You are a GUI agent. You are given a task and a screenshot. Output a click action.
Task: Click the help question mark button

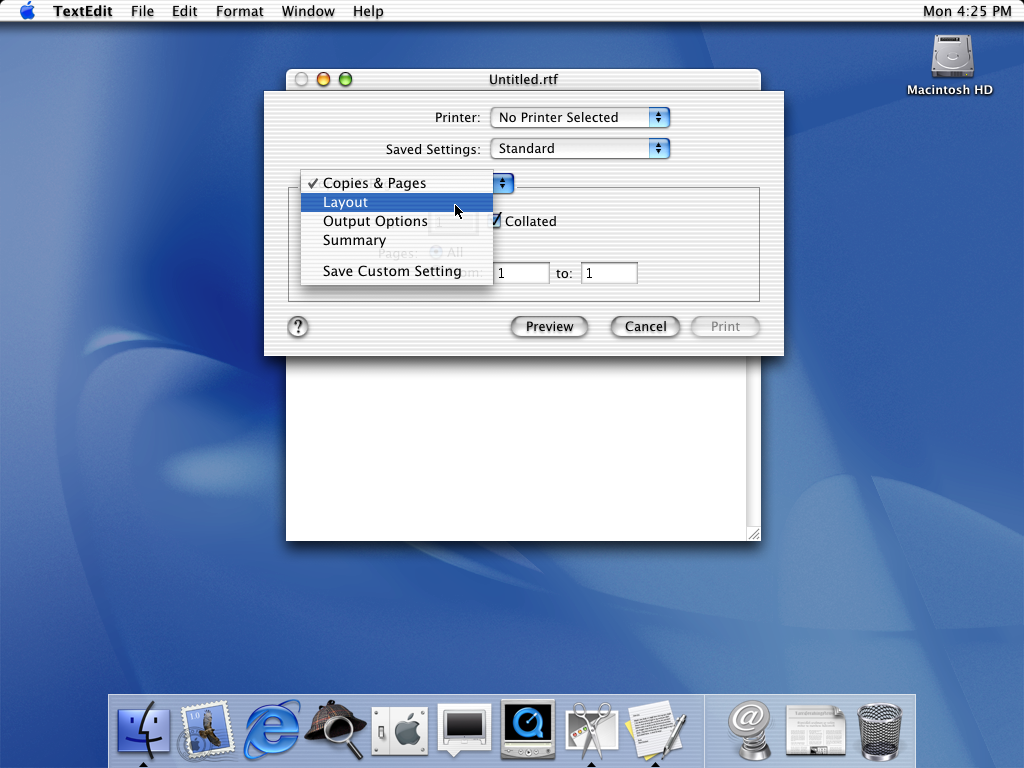(298, 327)
